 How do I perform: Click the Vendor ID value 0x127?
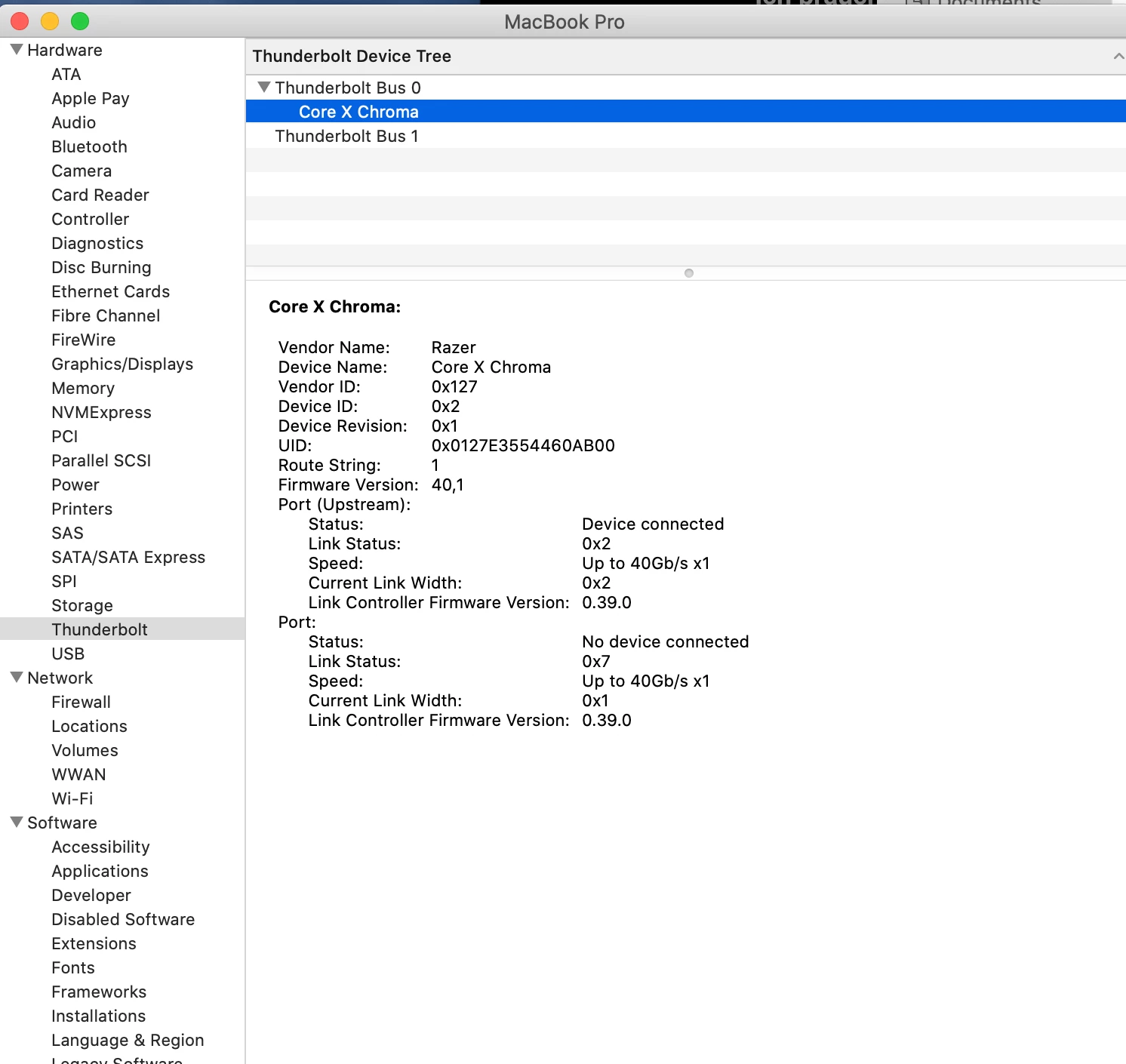tap(454, 386)
